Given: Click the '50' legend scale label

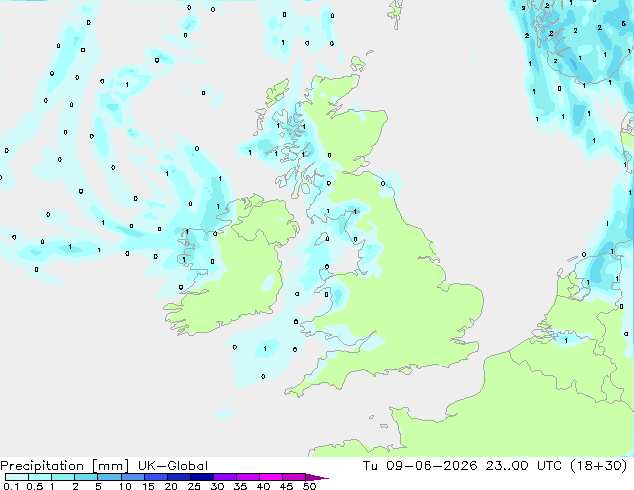Looking at the screenshot, I should click(x=309, y=486).
